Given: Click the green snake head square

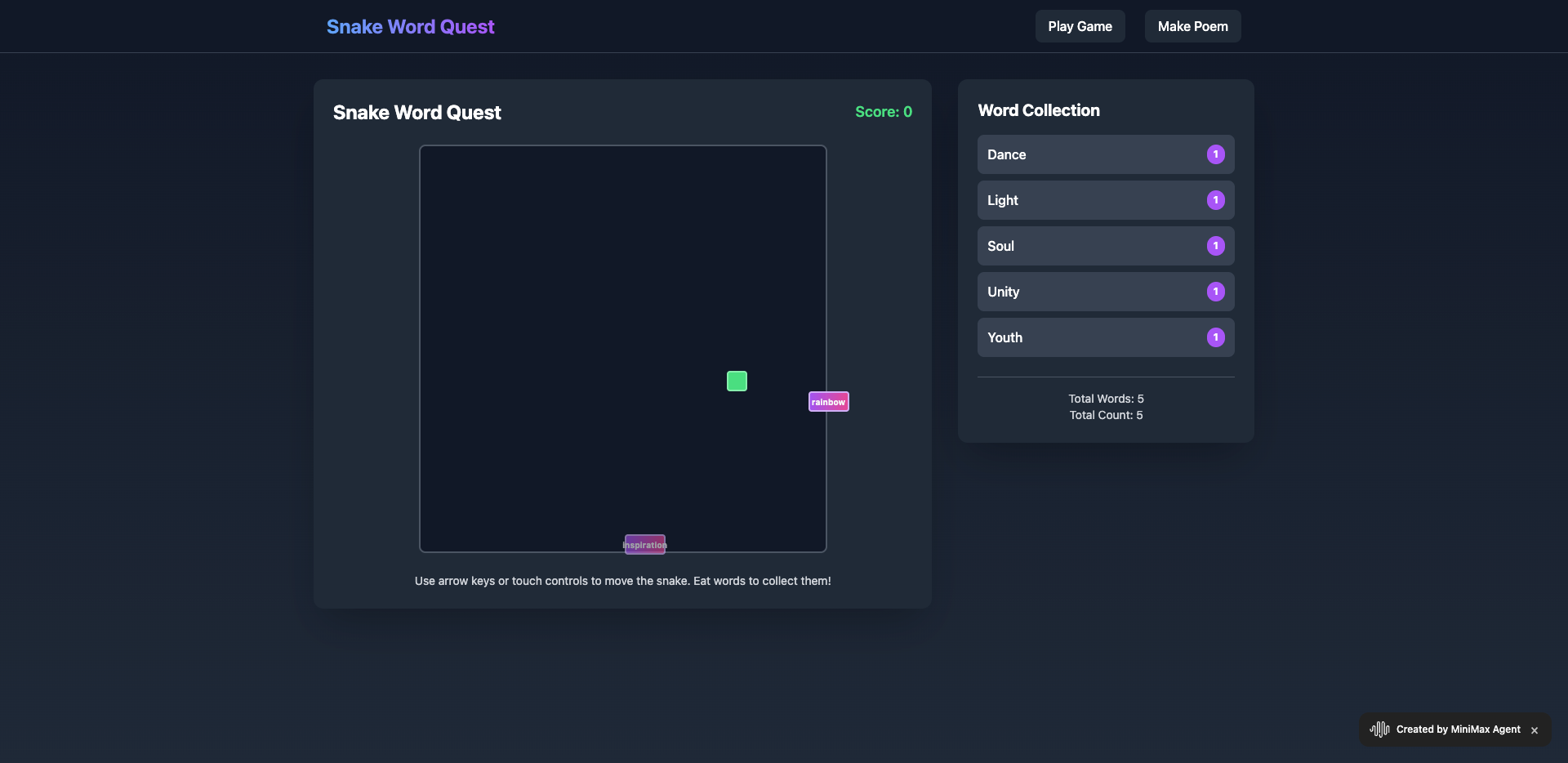Looking at the screenshot, I should pyautogui.click(x=737, y=381).
